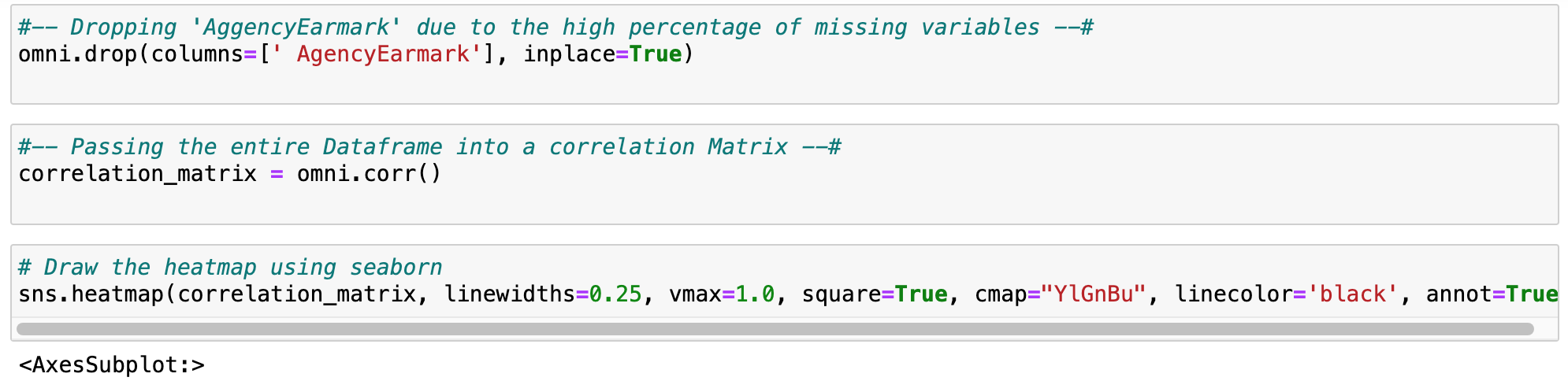The width and height of the screenshot is (1568, 392).
Task: Click the square=True argument
Action: point(874,294)
